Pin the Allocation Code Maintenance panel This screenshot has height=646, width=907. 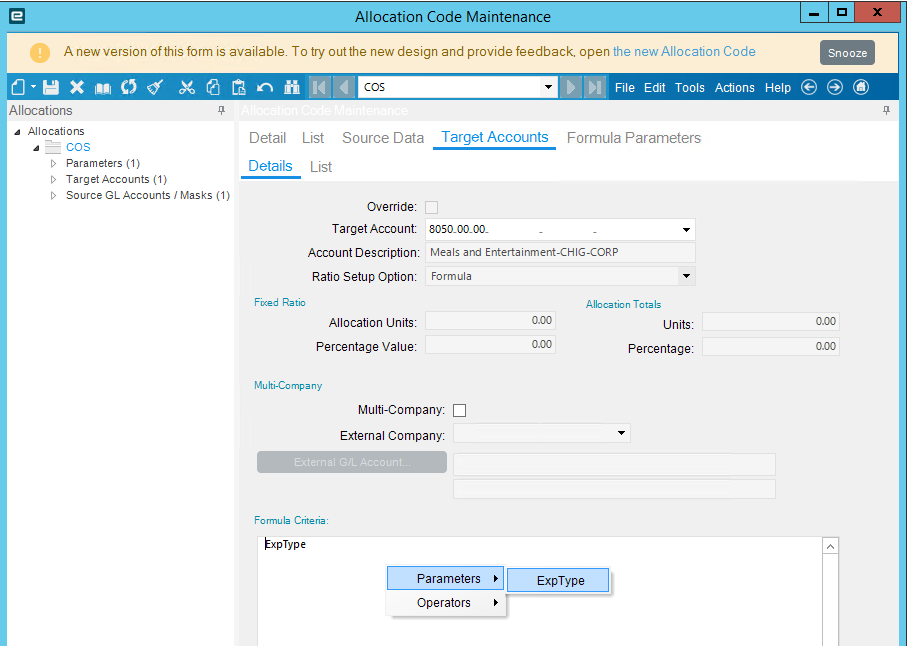click(886, 110)
